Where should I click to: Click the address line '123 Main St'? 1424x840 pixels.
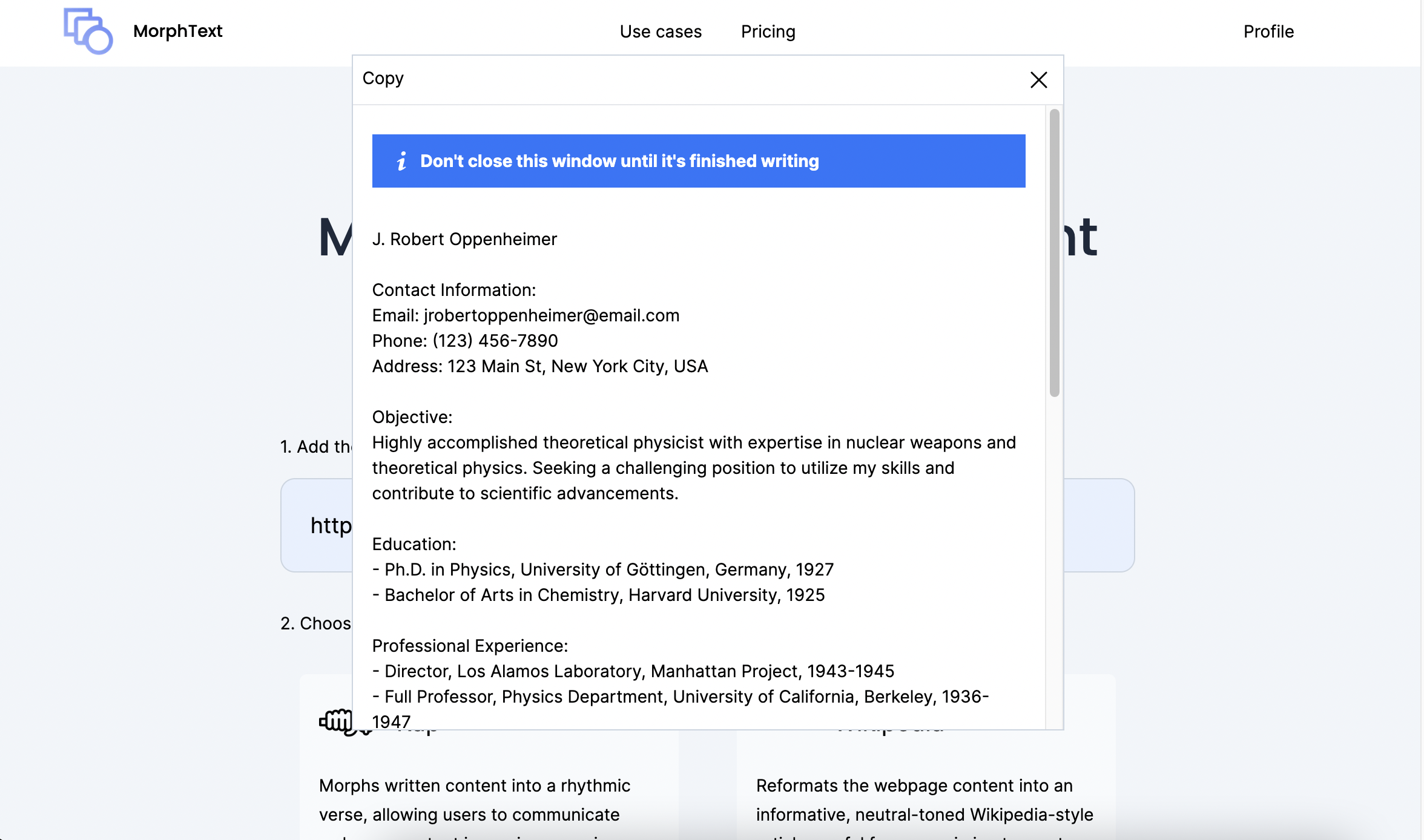coord(540,367)
